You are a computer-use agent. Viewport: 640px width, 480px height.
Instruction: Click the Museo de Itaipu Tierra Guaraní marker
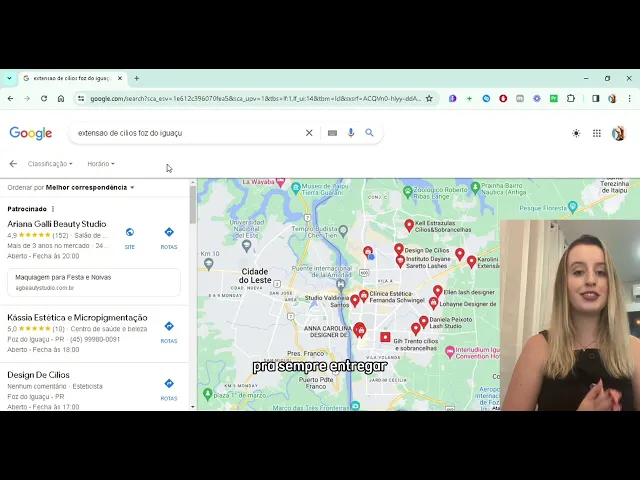(296, 188)
